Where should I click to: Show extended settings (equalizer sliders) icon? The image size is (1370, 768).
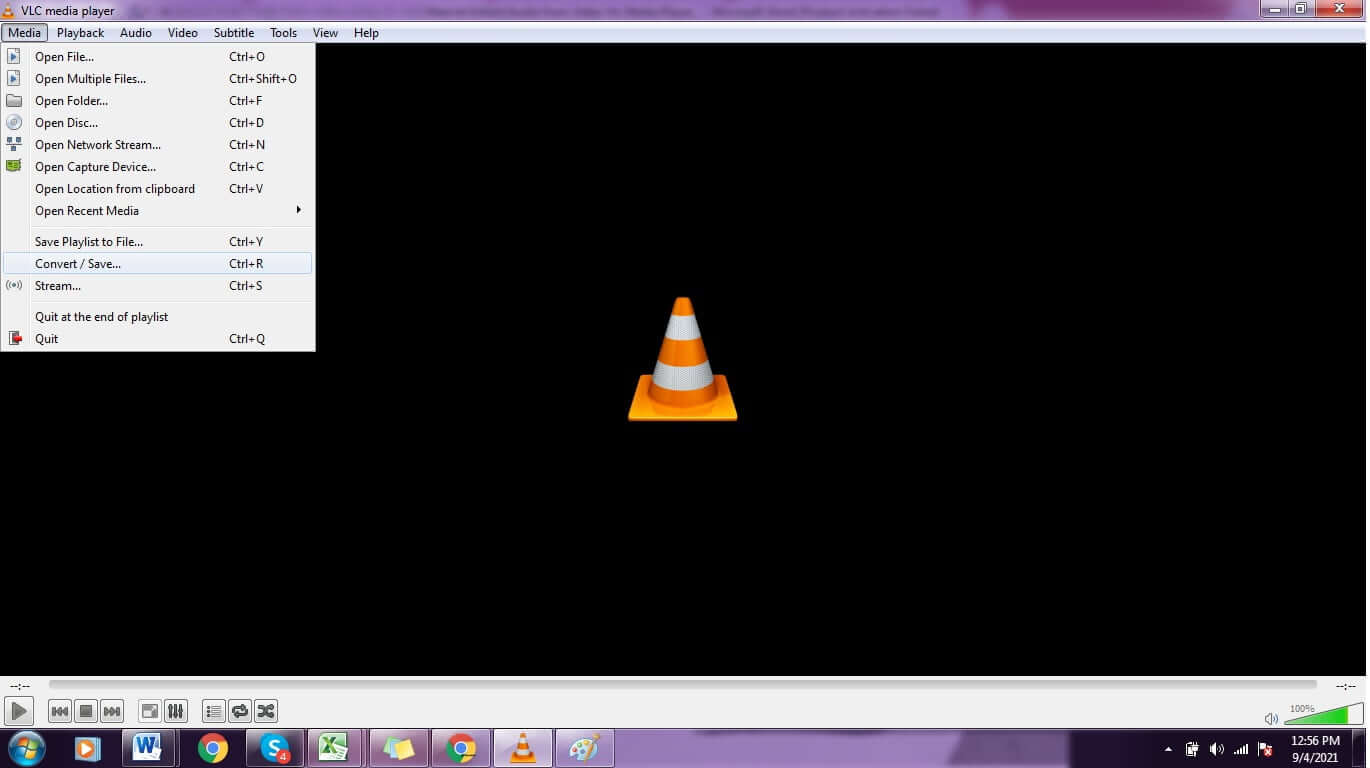point(175,711)
